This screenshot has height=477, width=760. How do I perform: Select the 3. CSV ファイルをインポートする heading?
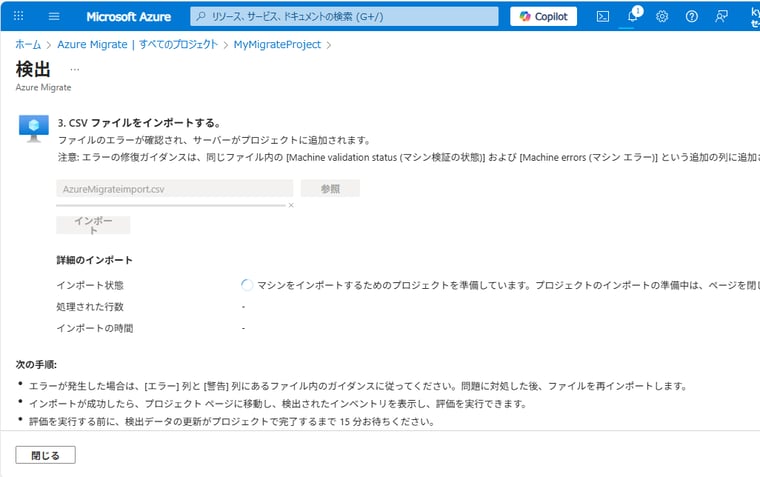[139, 123]
